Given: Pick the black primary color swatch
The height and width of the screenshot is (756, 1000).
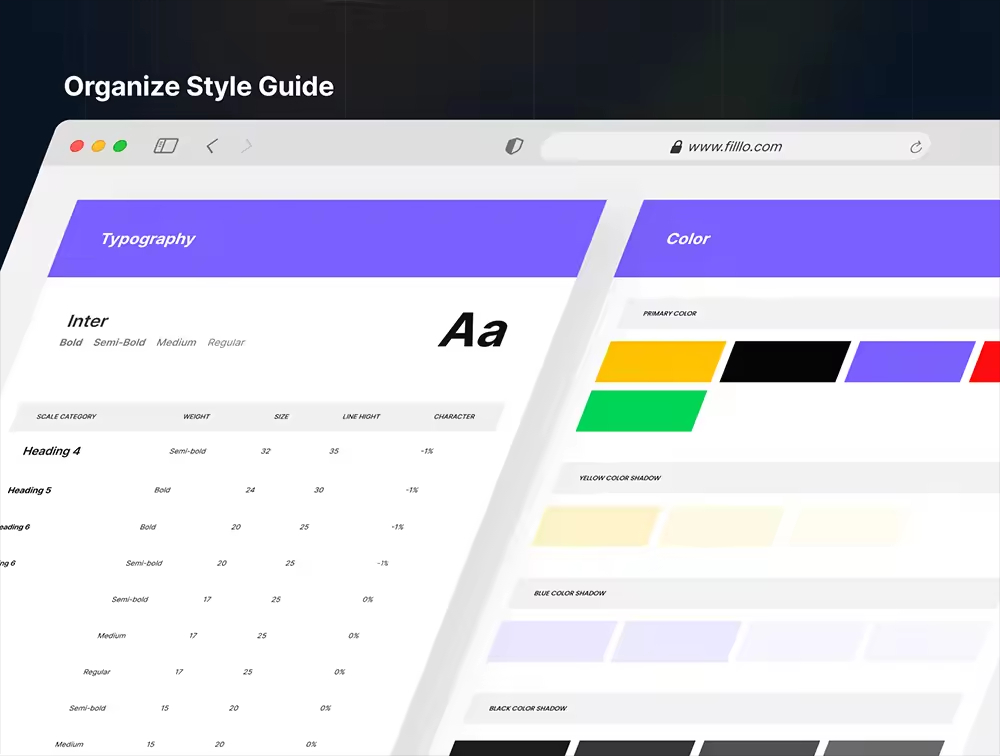Looking at the screenshot, I should (x=785, y=362).
